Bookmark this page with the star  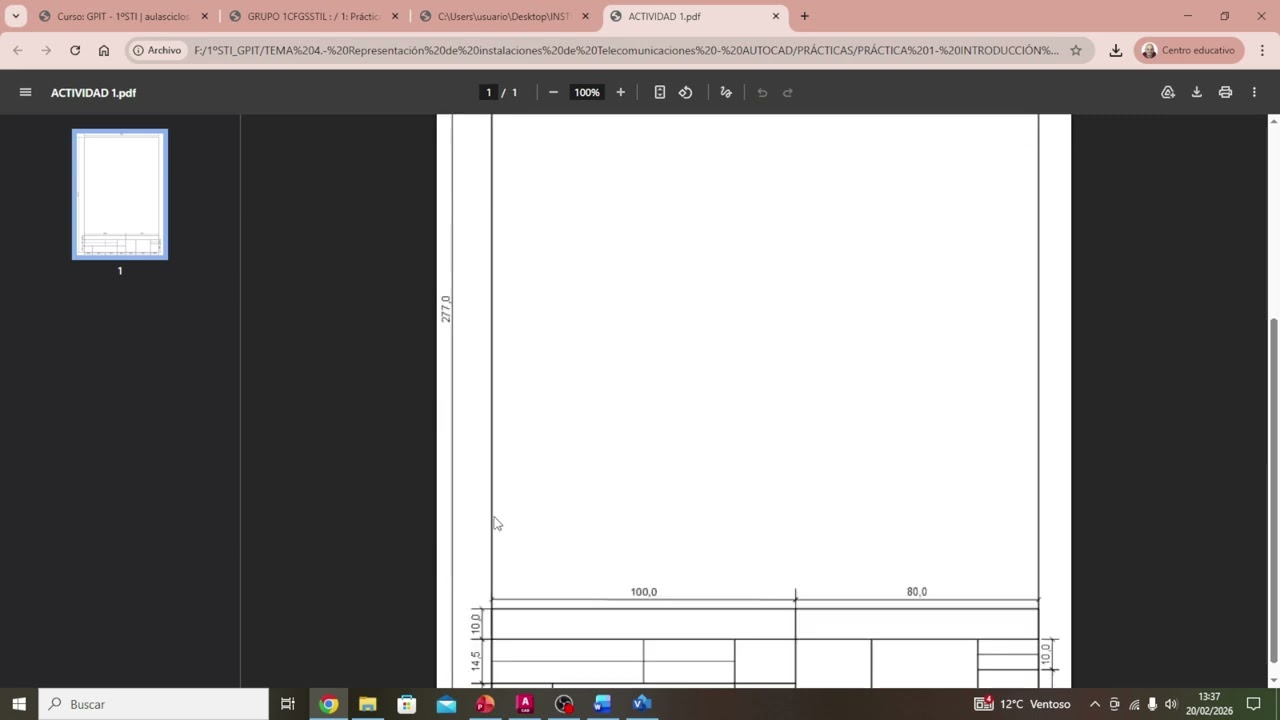(1076, 50)
